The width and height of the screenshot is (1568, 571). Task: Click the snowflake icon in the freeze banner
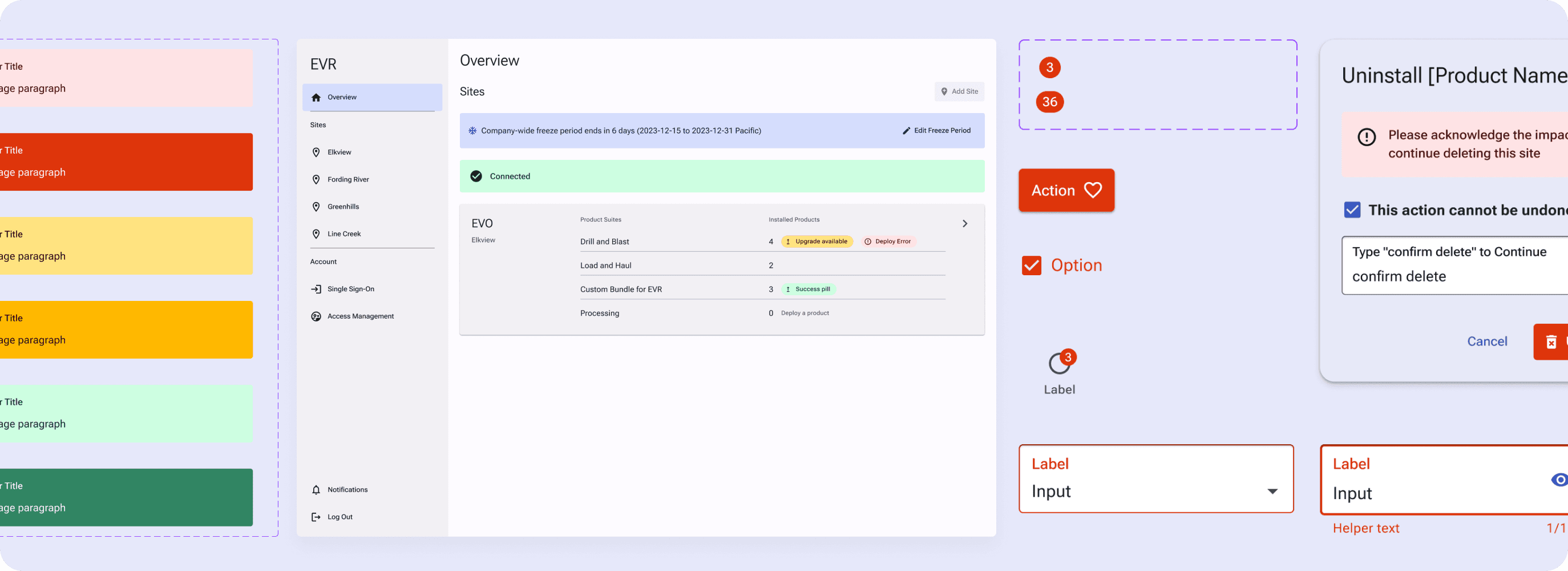(472, 130)
